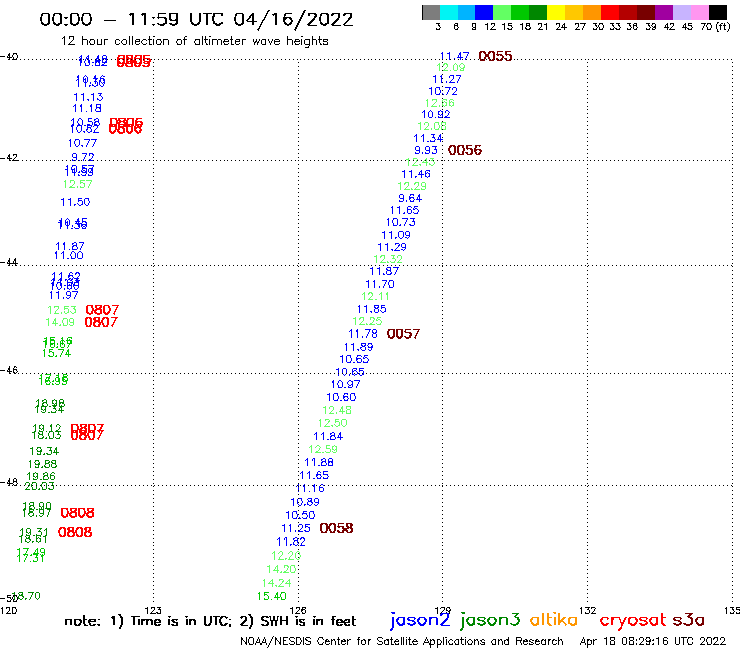Click the title date 04/16/2022

point(293,20)
